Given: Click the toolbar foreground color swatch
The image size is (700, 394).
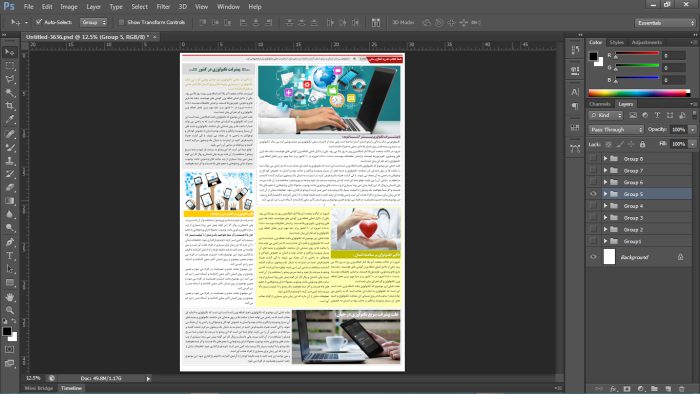Looking at the screenshot, I should pyautogui.click(x=7, y=331).
